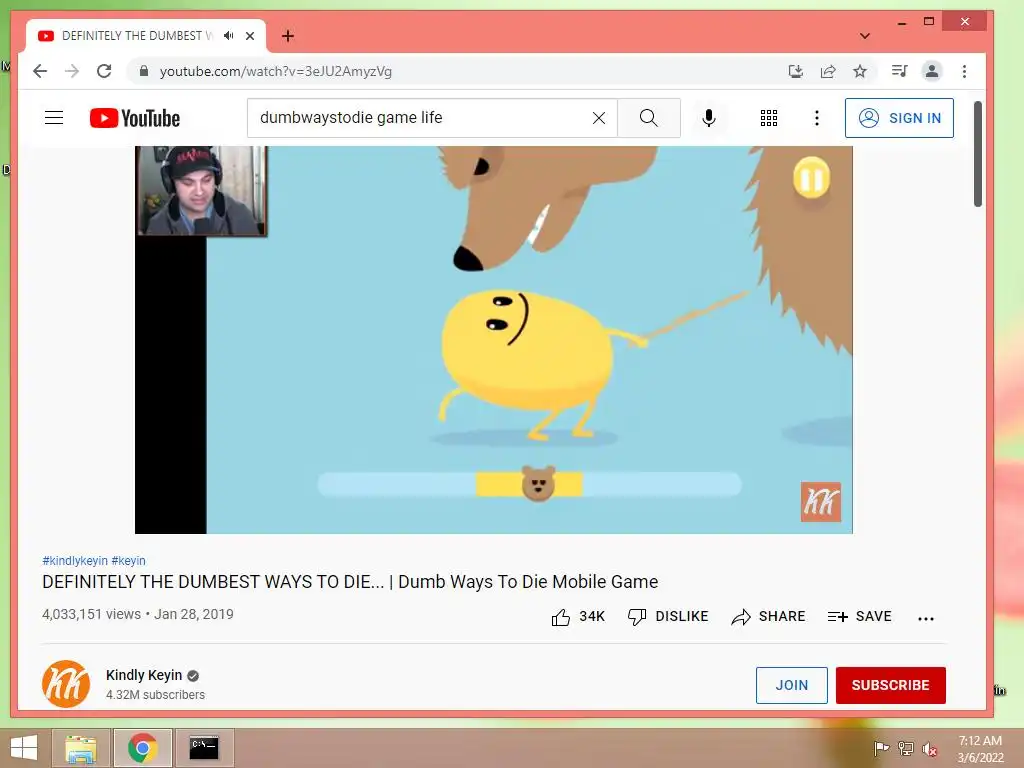Screen dimensions: 1024x768
Task: Click the 4,033,151 views text
Action: [x=91, y=614]
